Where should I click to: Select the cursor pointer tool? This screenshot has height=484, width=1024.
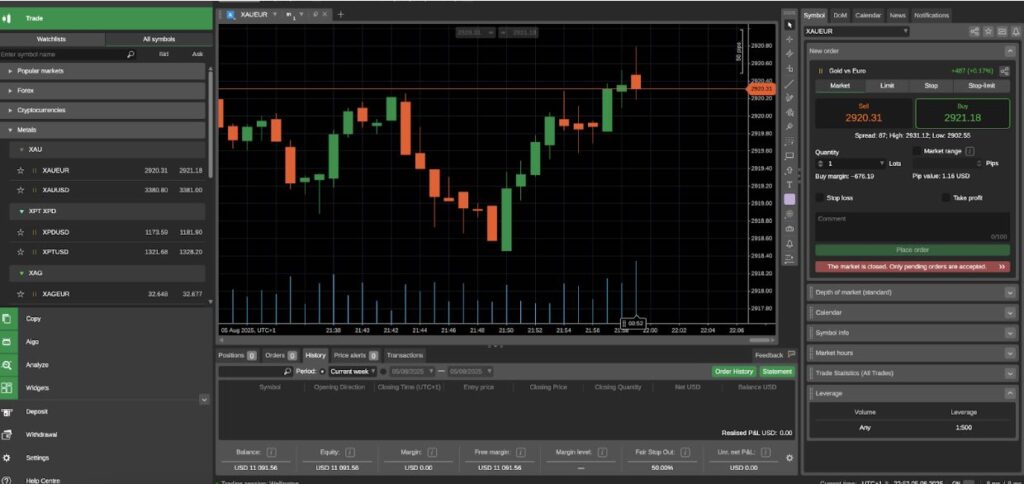point(789,24)
